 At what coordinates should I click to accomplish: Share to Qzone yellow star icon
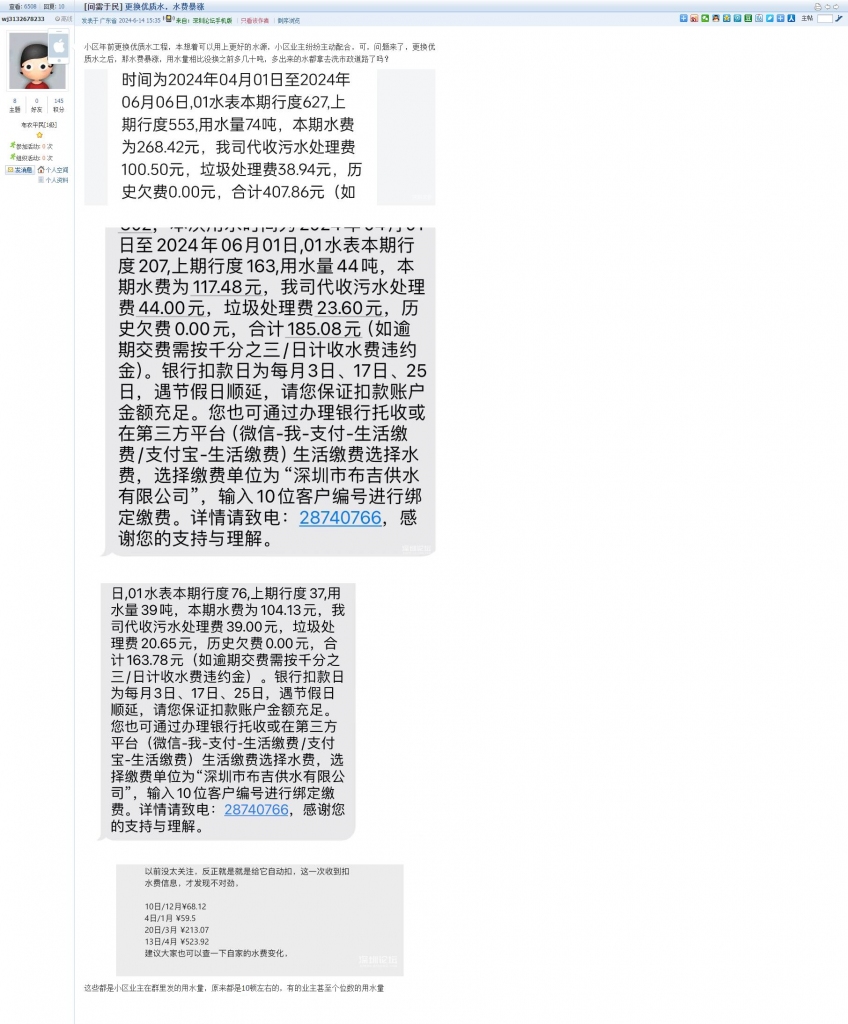click(x=726, y=18)
